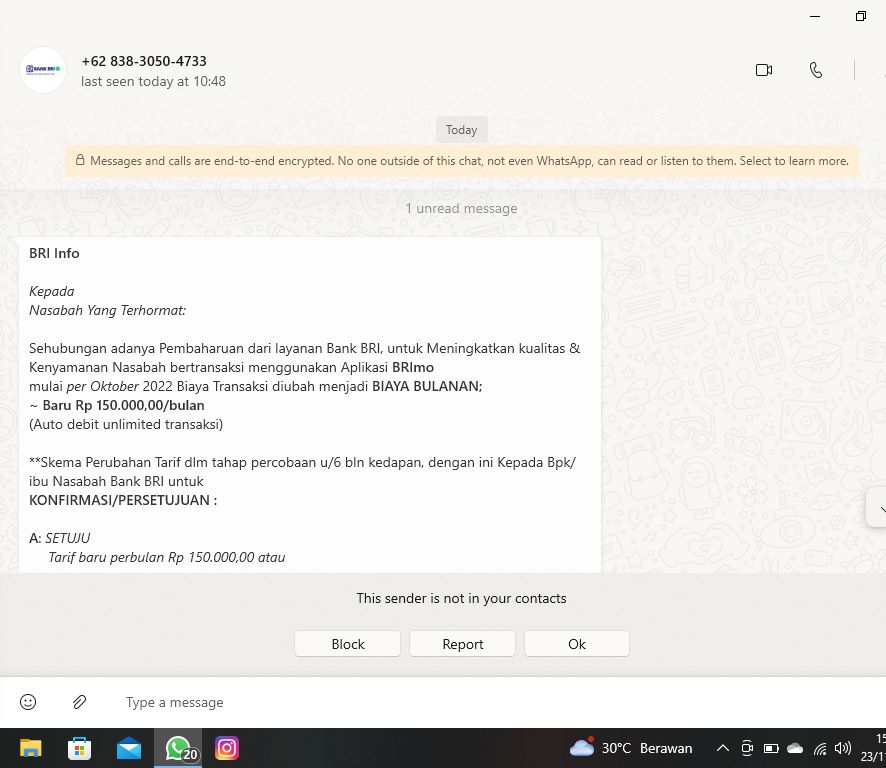Click the Today date label
886x768 pixels.
[x=462, y=130]
